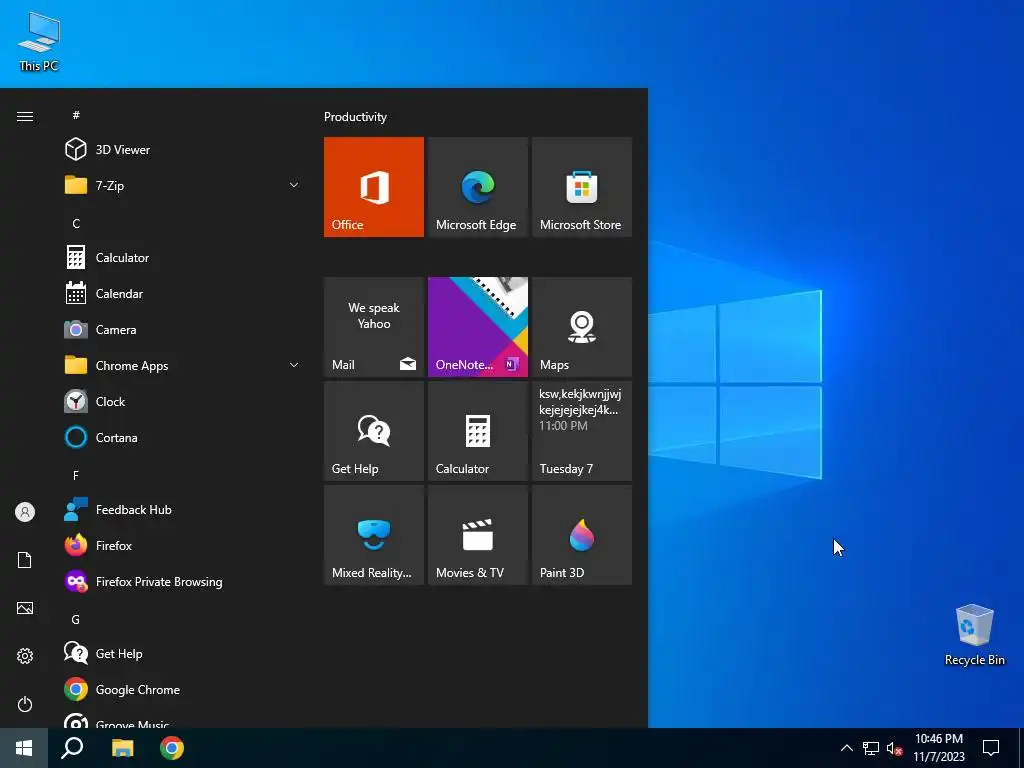
Task: Click the # letter header in the app list
Action: click(x=76, y=115)
